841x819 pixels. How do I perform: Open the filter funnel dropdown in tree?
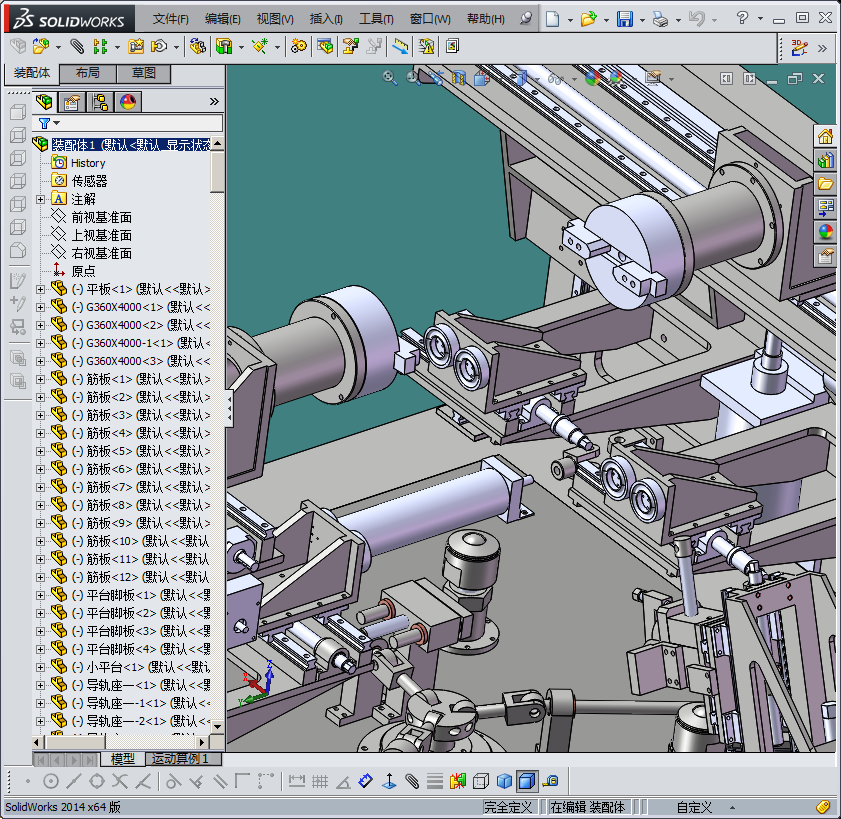(x=48, y=123)
